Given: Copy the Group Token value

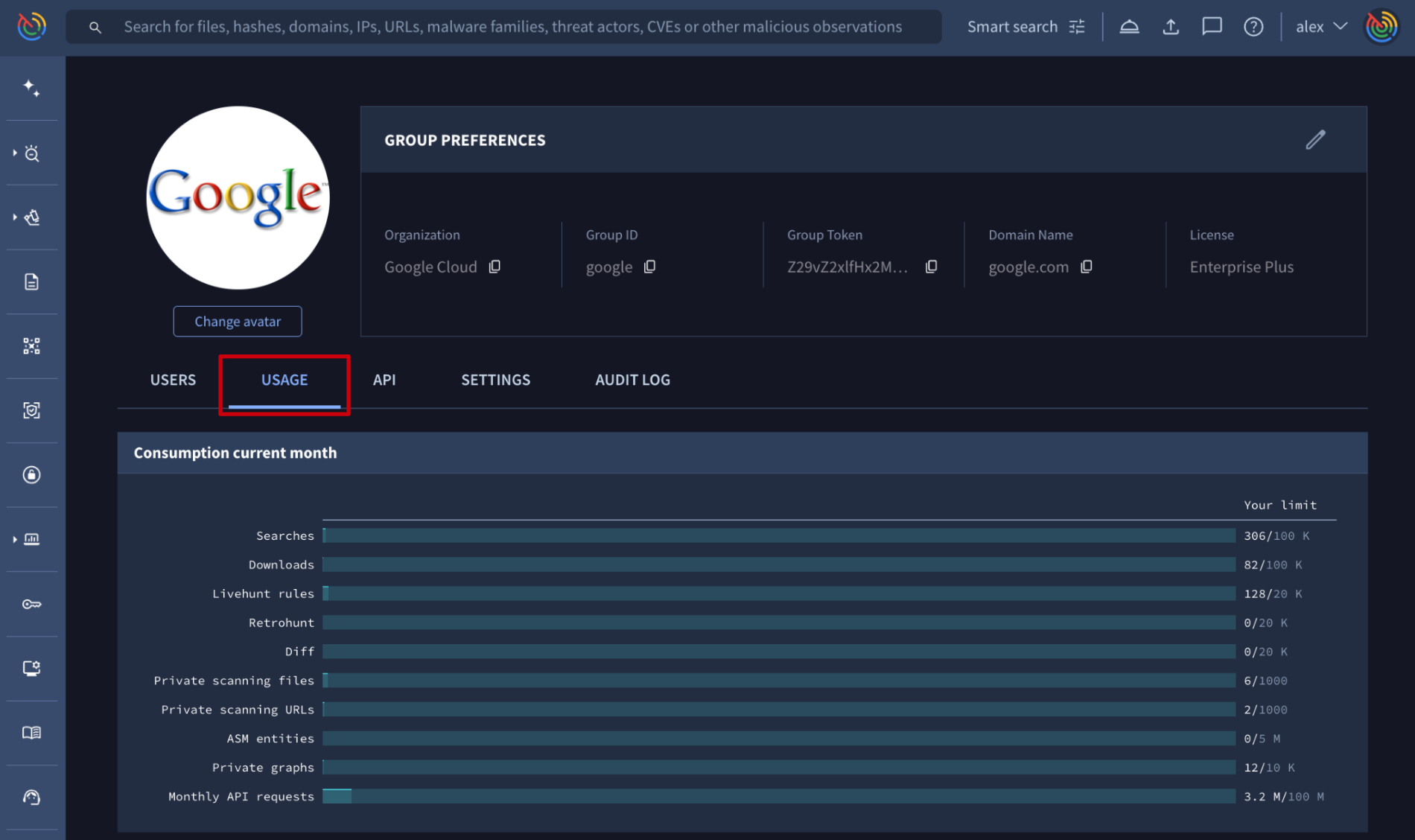Looking at the screenshot, I should tap(931, 267).
